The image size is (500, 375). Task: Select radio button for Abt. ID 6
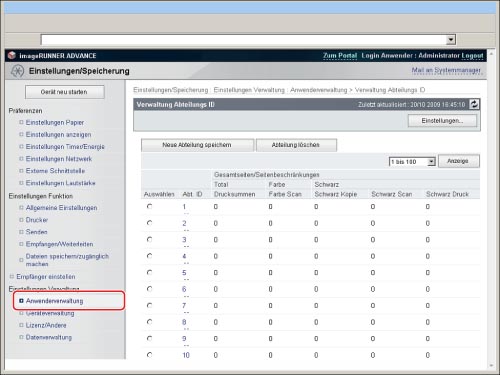coord(149,289)
